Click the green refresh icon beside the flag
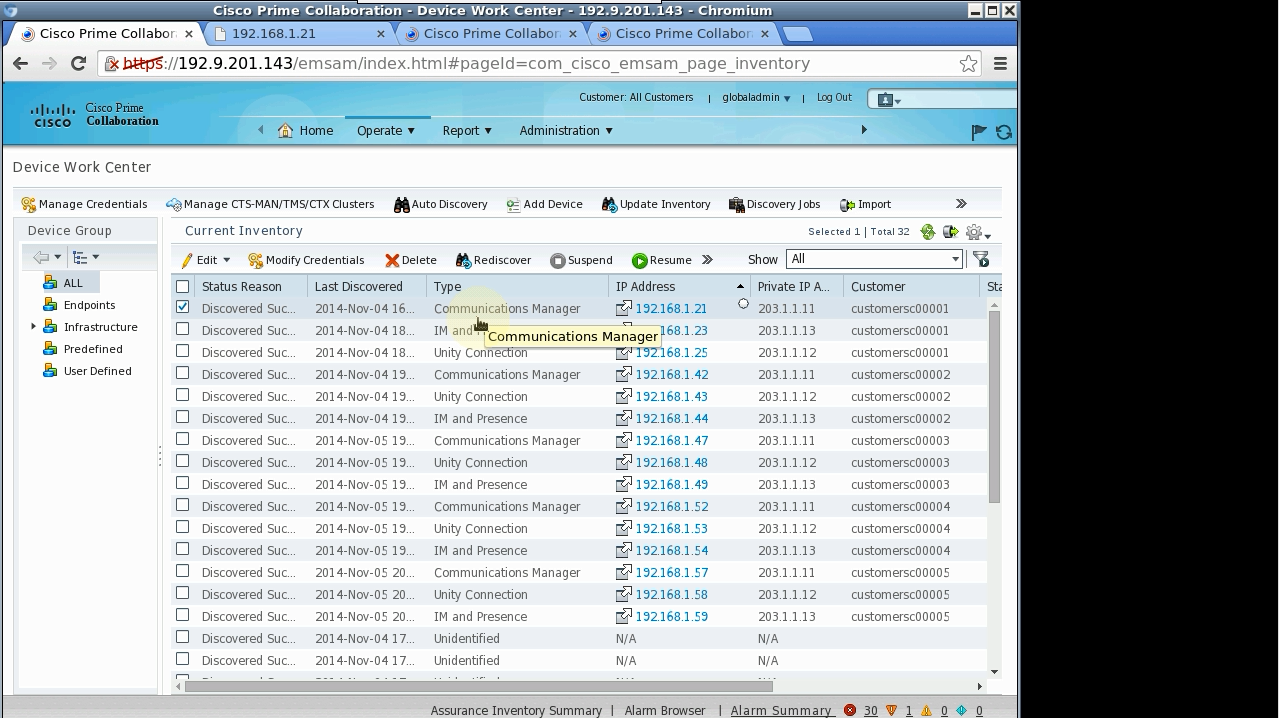Image resolution: width=1279 pixels, height=718 pixels. 1003,131
